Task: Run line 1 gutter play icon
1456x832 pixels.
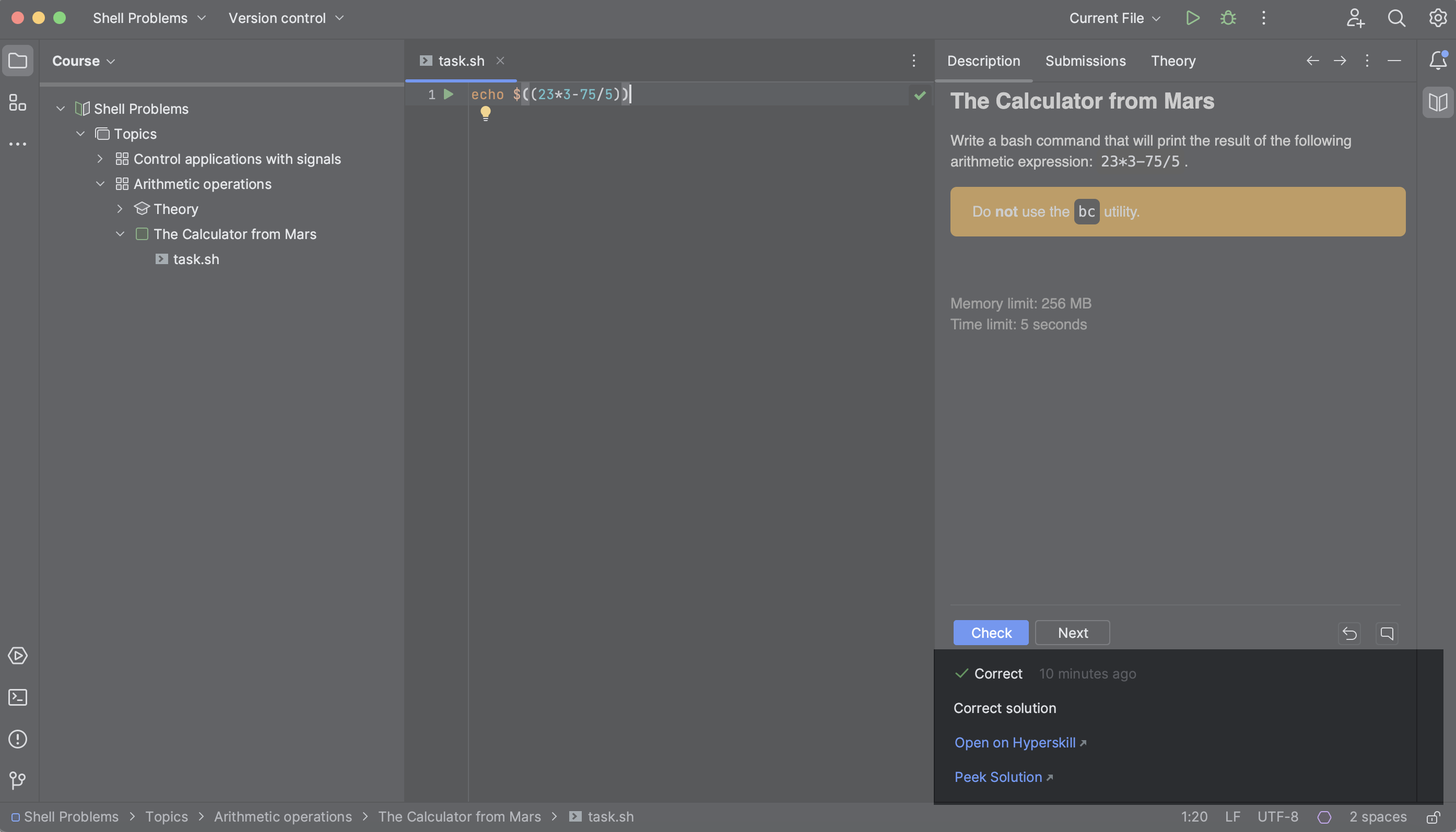Action: click(449, 94)
